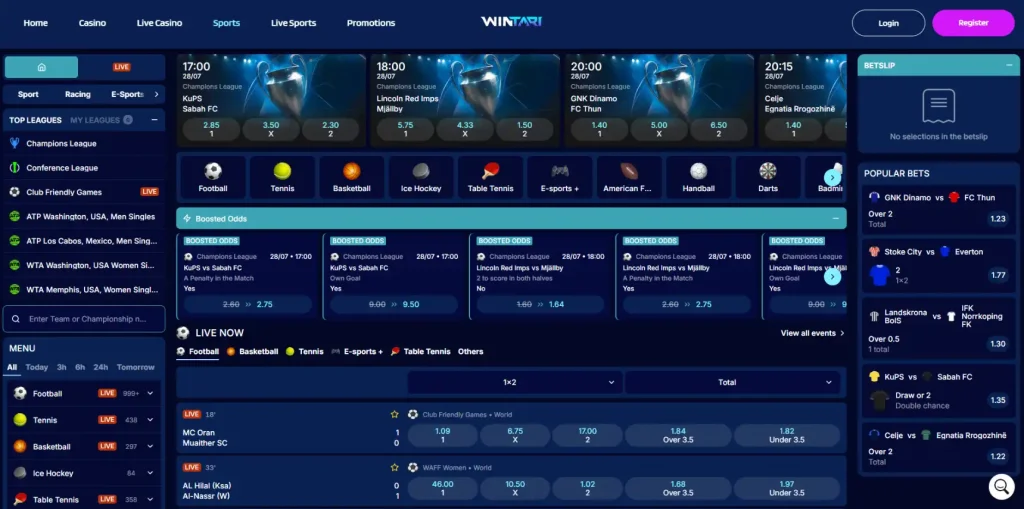This screenshot has height=509, width=1024.
Task: Filter menu by 24h
Action: [101, 367]
